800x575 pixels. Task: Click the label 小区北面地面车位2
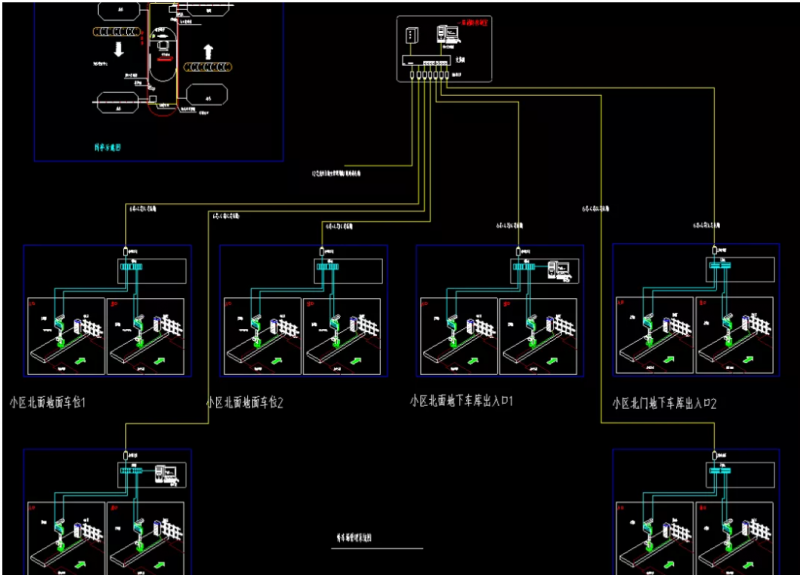[246, 402]
